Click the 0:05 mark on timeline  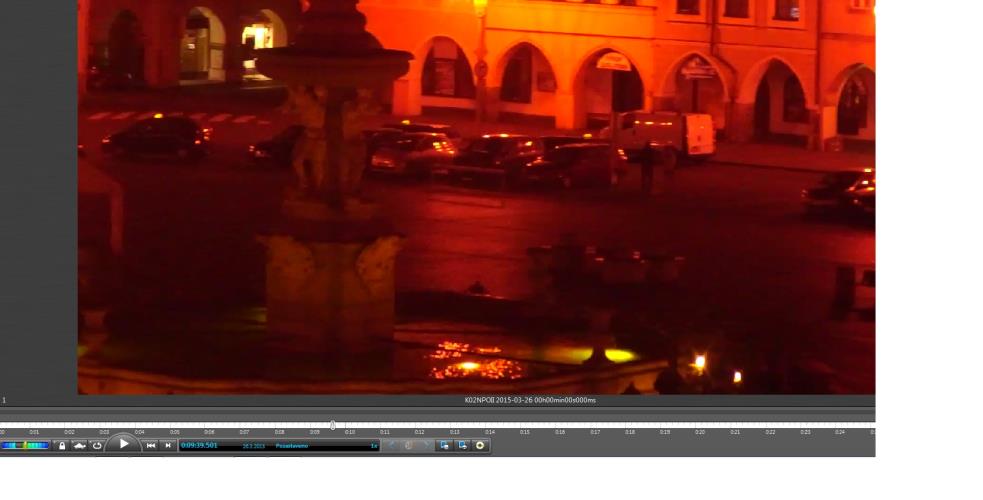175,432
